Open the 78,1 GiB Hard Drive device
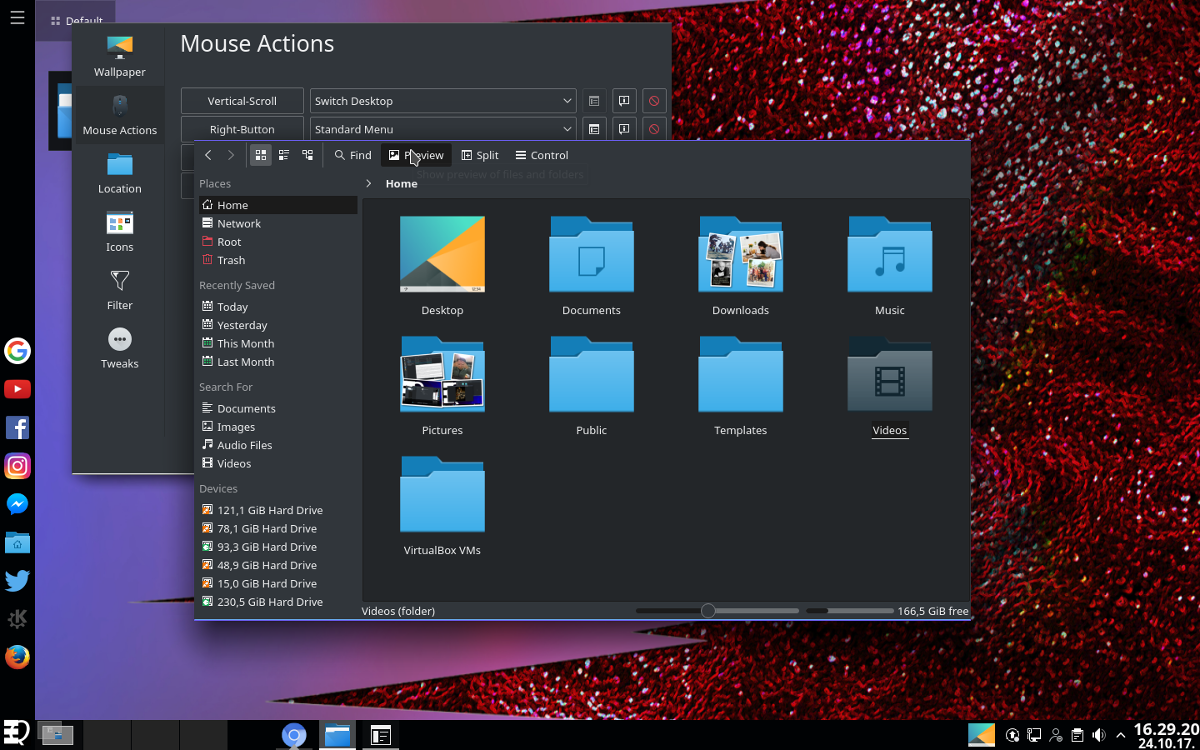The width and height of the screenshot is (1200, 750). click(276, 528)
